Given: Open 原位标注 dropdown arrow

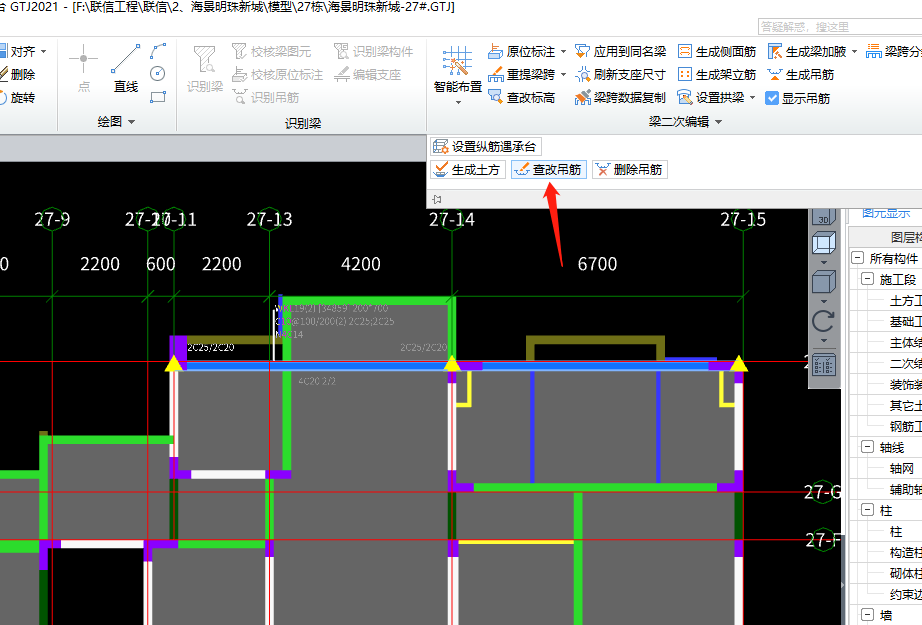Looking at the screenshot, I should 563,52.
